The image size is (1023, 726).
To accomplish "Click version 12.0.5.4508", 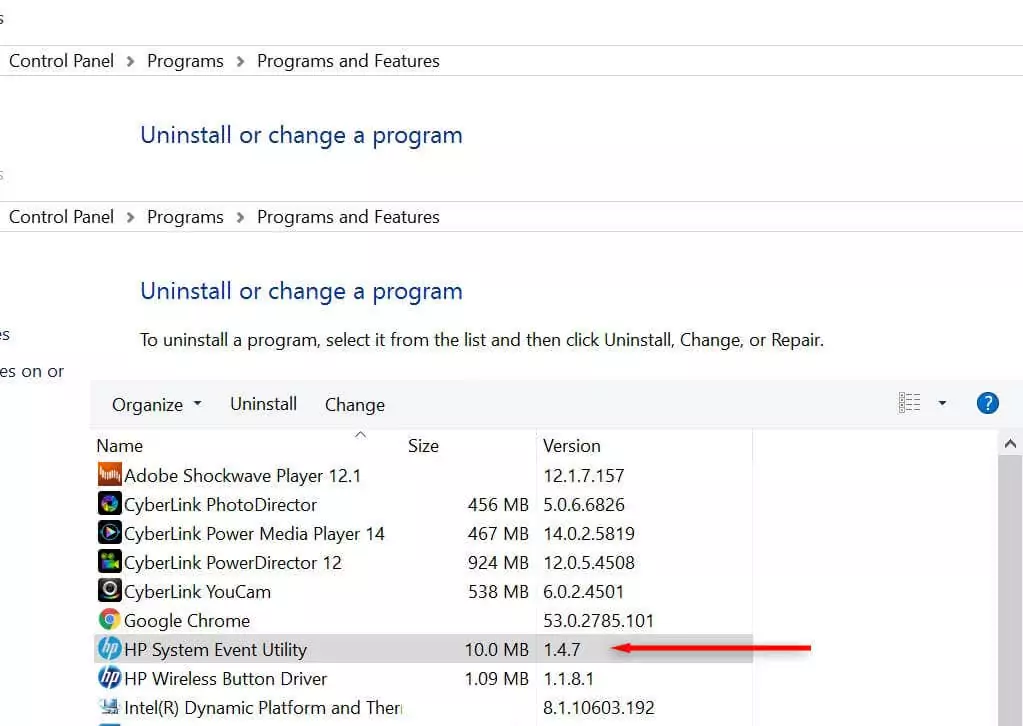I will tap(589, 563).
